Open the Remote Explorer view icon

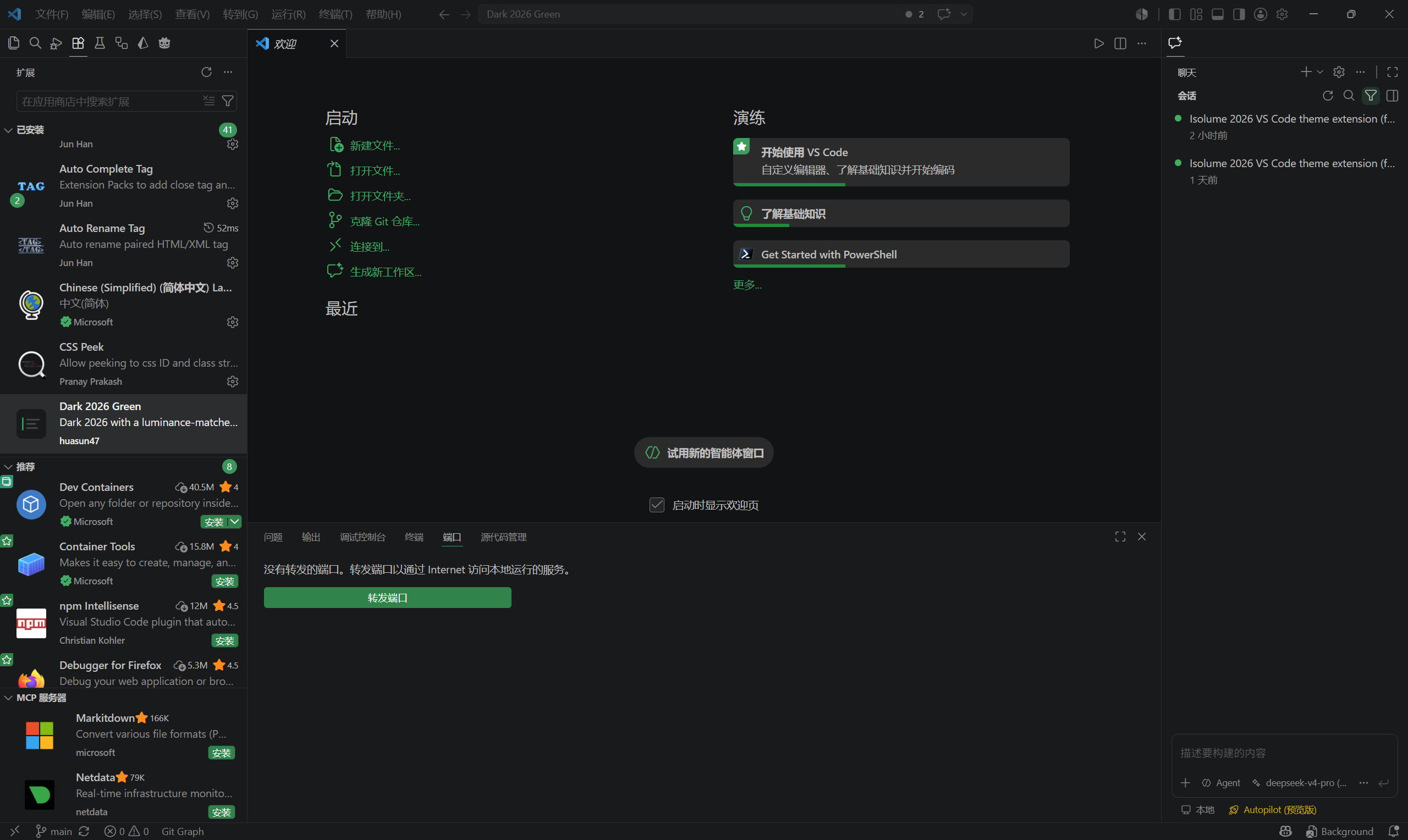coord(121,43)
